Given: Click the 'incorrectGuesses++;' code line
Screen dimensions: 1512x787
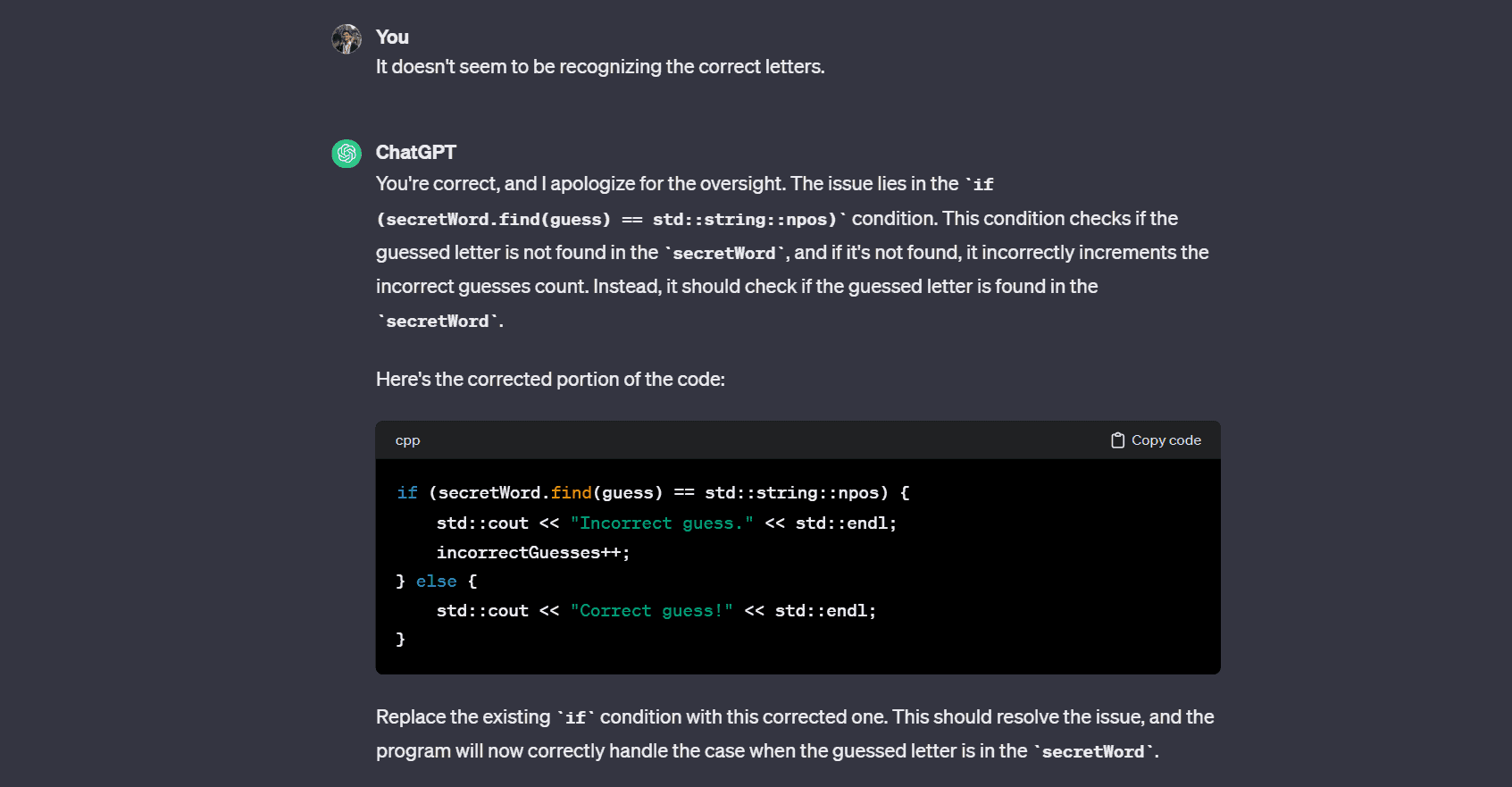Looking at the screenshot, I should (x=533, y=553).
